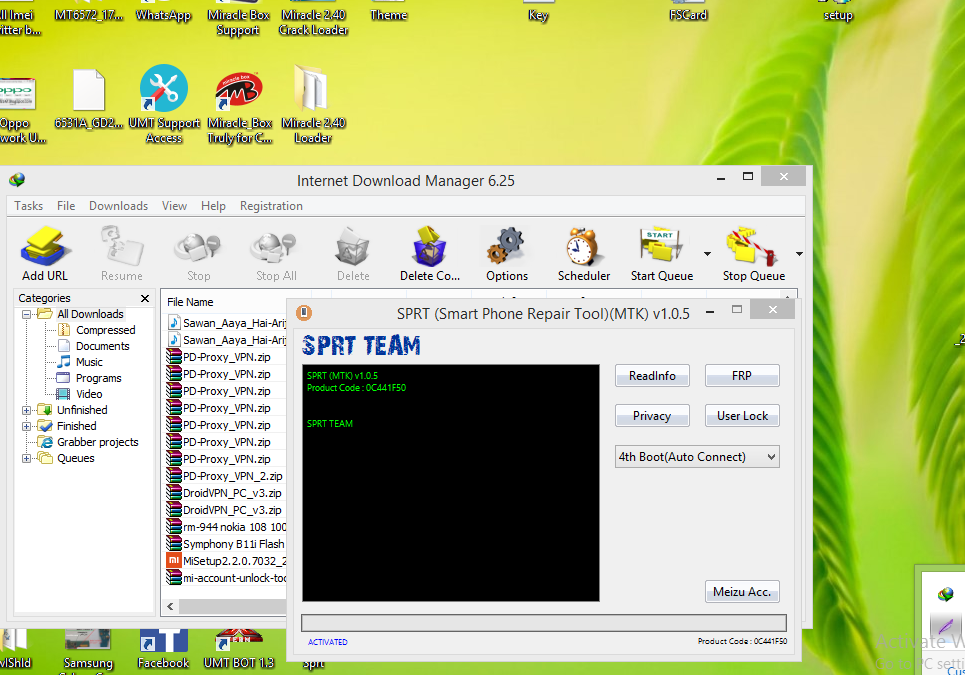Open the Registration menu
Viewport: 965px width, 675px height.
pyautogui.click(x=271, y=205)
